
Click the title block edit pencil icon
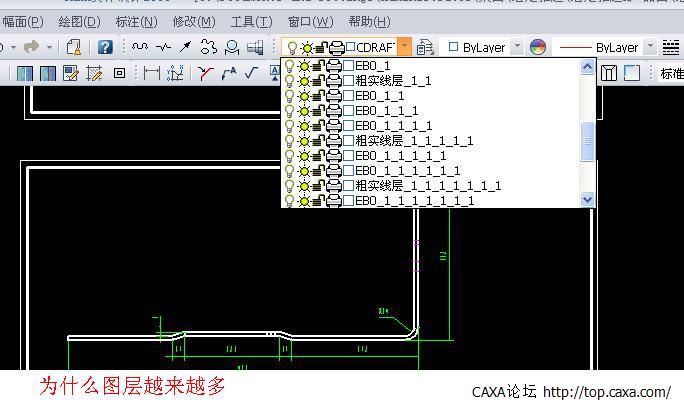coord(71,73)
